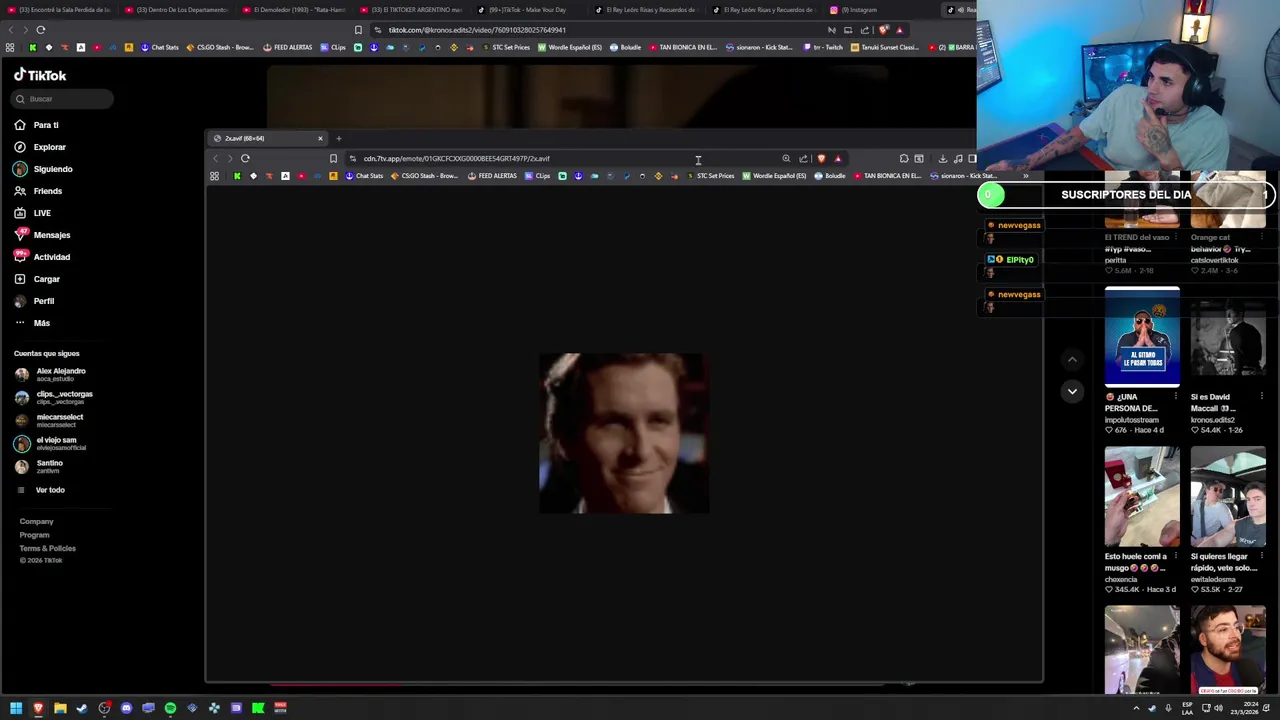Click back arrow in front browser window
The height and width of the screenshot is (720, 1280).
point(215,158)
